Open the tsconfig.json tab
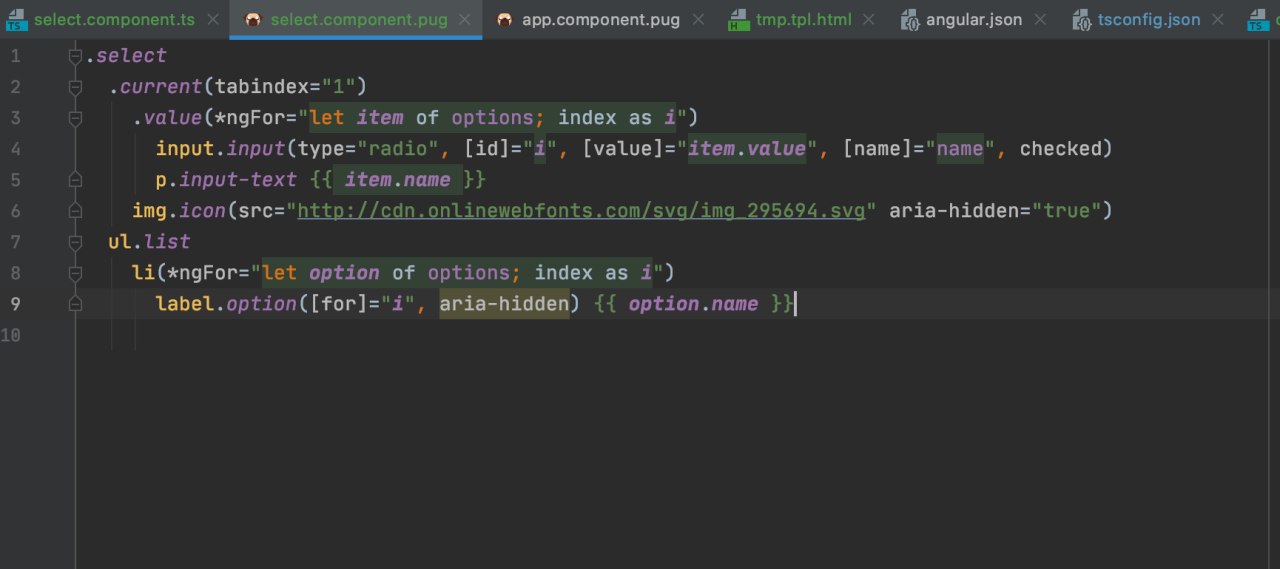1280x569 pixels. click(1149, 19)
